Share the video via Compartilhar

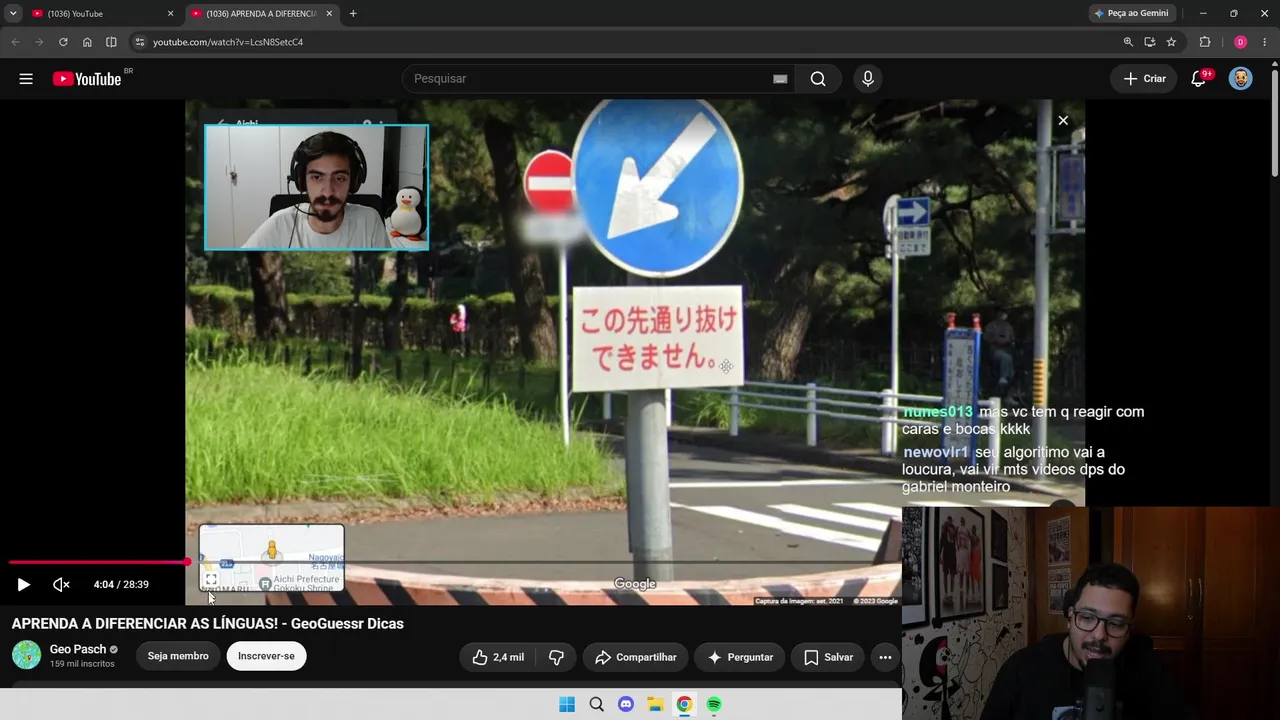coord(636,657)
